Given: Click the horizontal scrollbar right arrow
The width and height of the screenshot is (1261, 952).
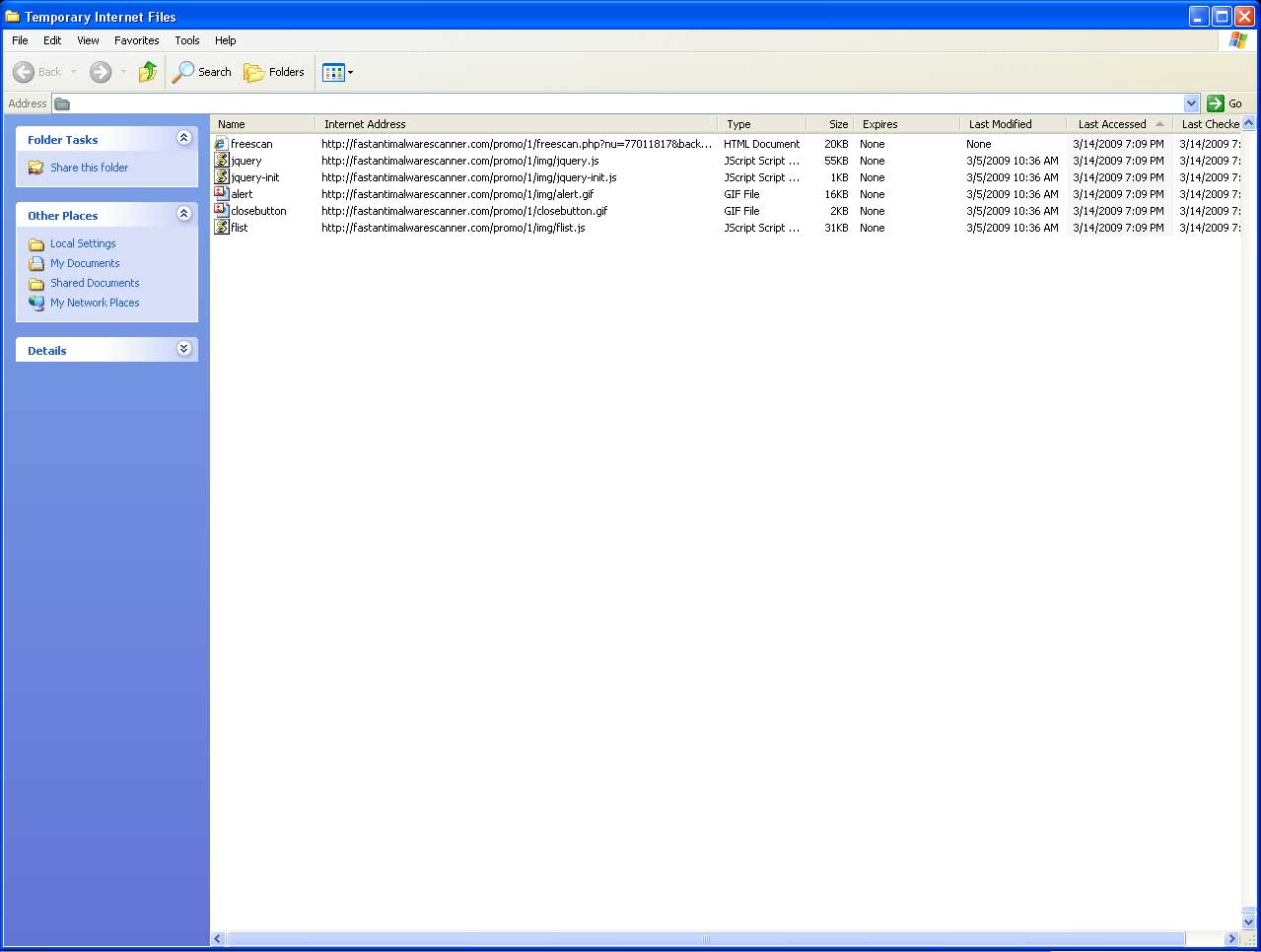Looking at the screenshot, I should (1230, 939).
